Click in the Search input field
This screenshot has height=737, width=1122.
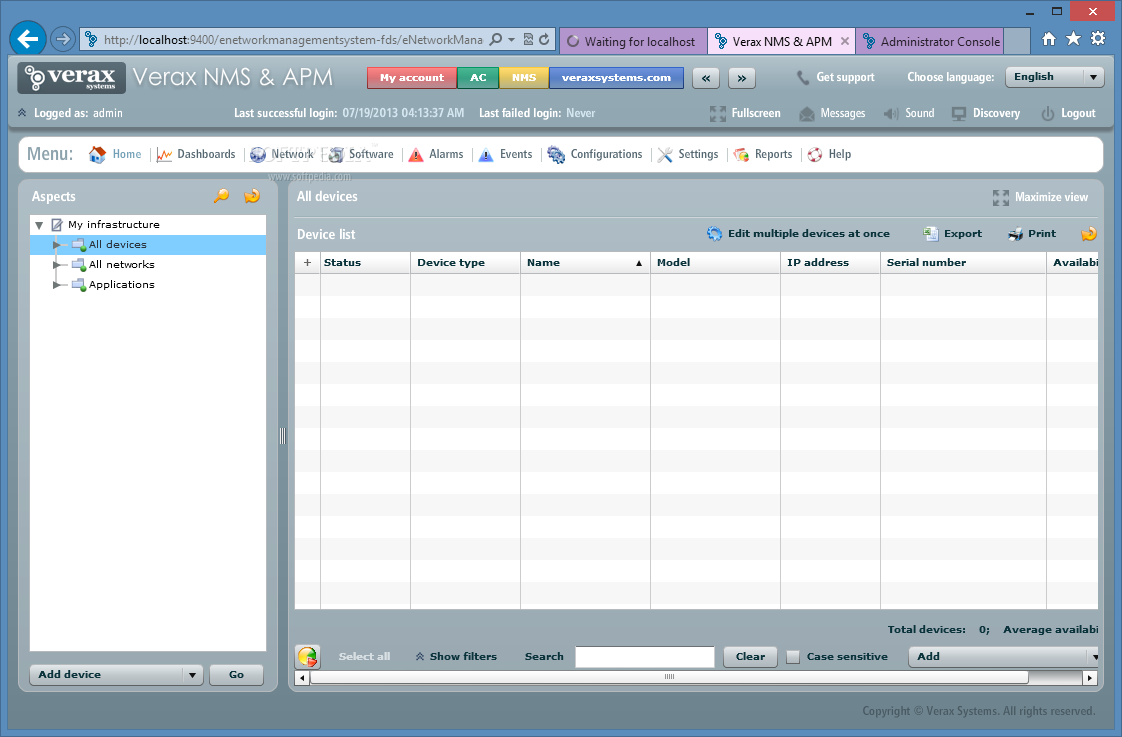coord(645,656)
